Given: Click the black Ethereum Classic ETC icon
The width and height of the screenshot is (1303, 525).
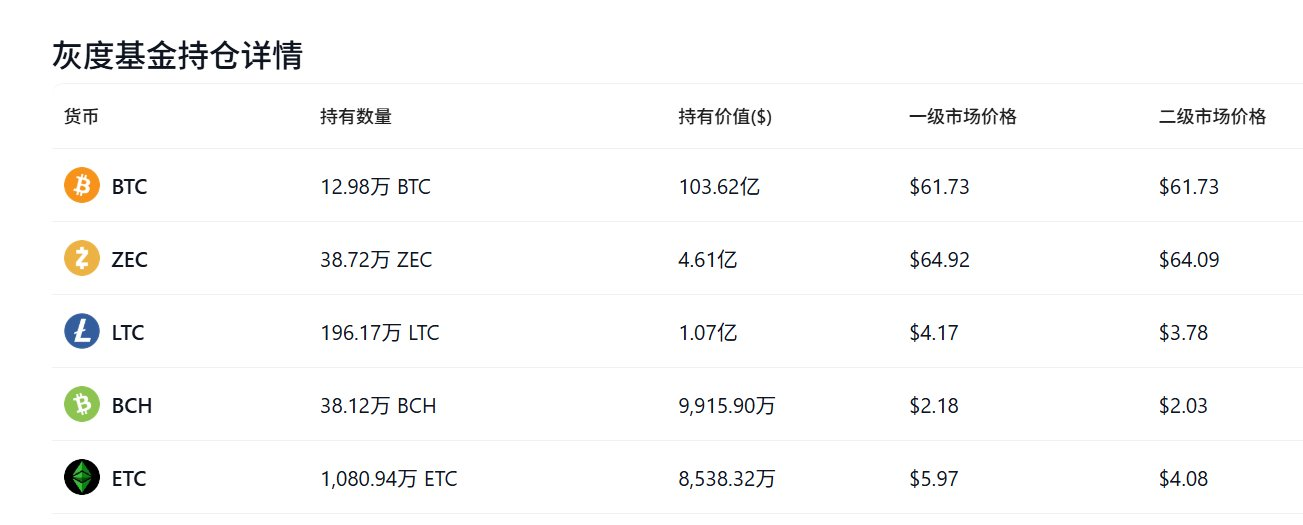Looking at the screenshot, I should tap(82, 478).
